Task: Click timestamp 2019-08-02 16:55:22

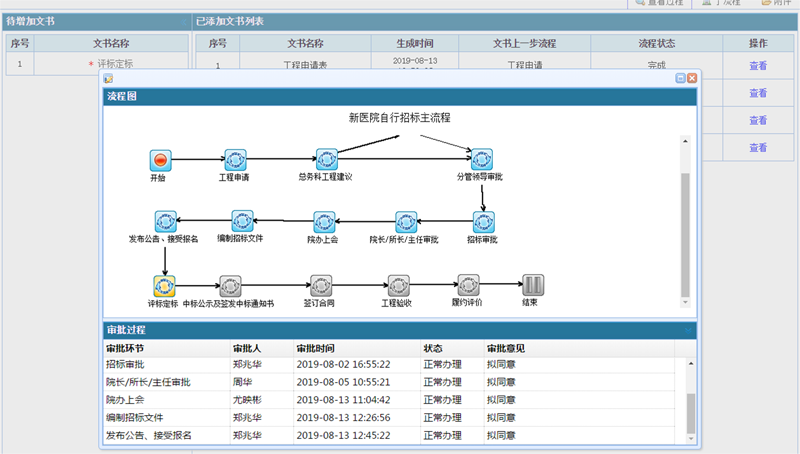Action: (343, 365)
